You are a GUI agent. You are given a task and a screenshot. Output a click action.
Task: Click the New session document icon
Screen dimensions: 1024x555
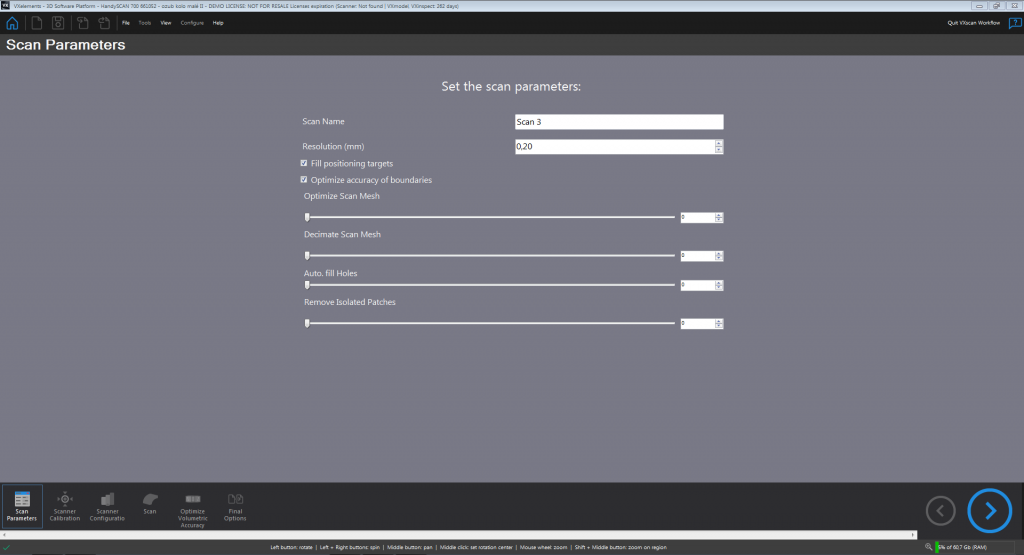[36, 22]
